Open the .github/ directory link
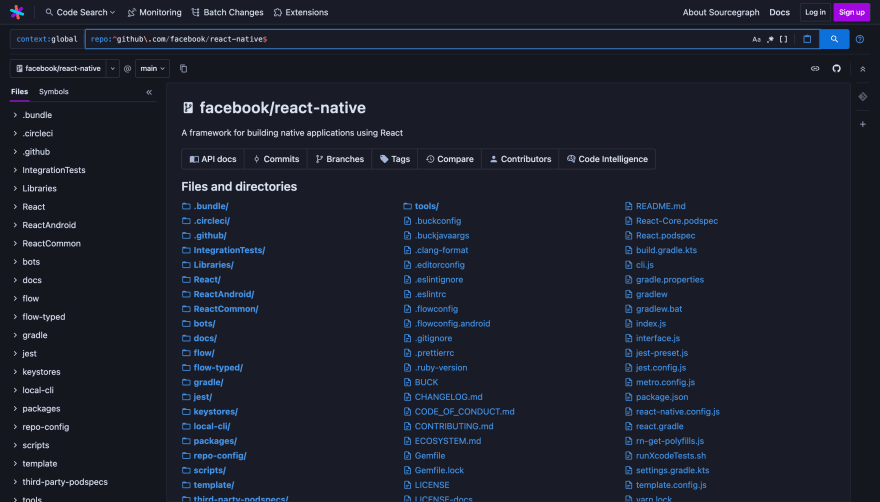This screenshot has height=502, width=880. click(x=210, y=235)
